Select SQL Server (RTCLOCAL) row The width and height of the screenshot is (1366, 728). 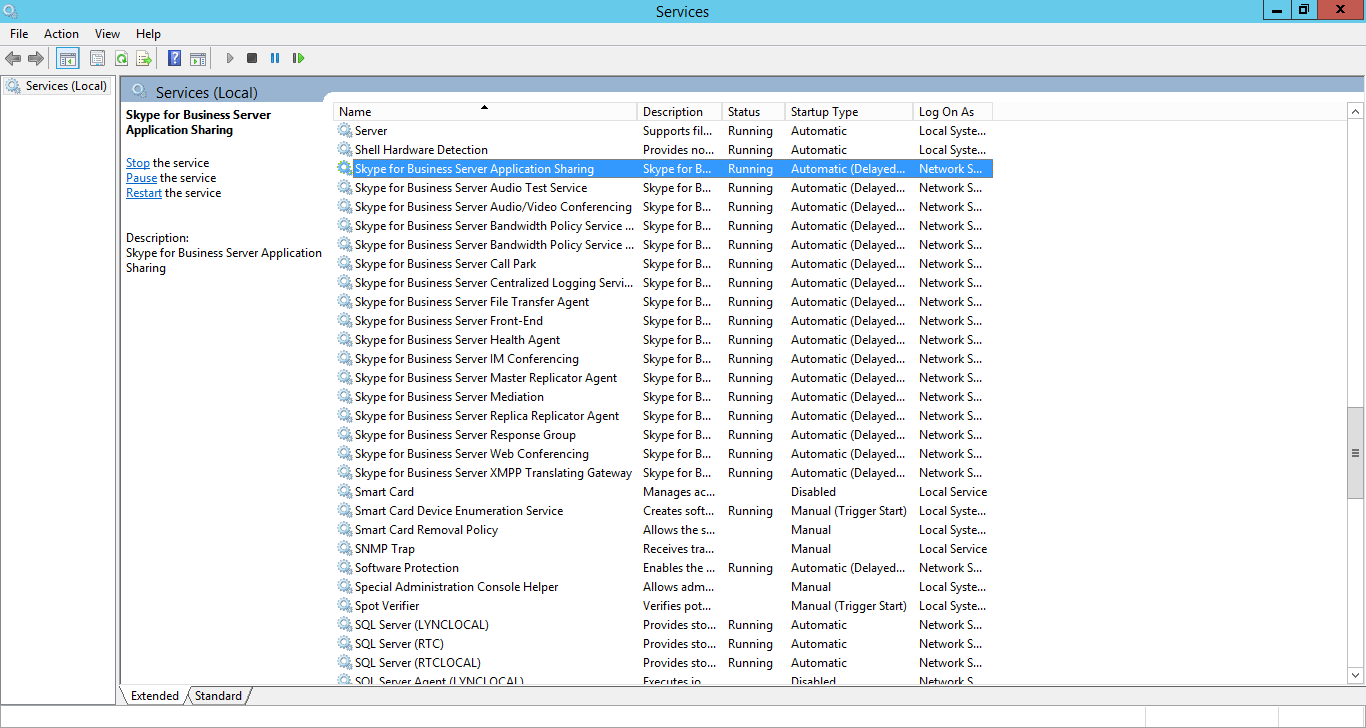[663, 663]
